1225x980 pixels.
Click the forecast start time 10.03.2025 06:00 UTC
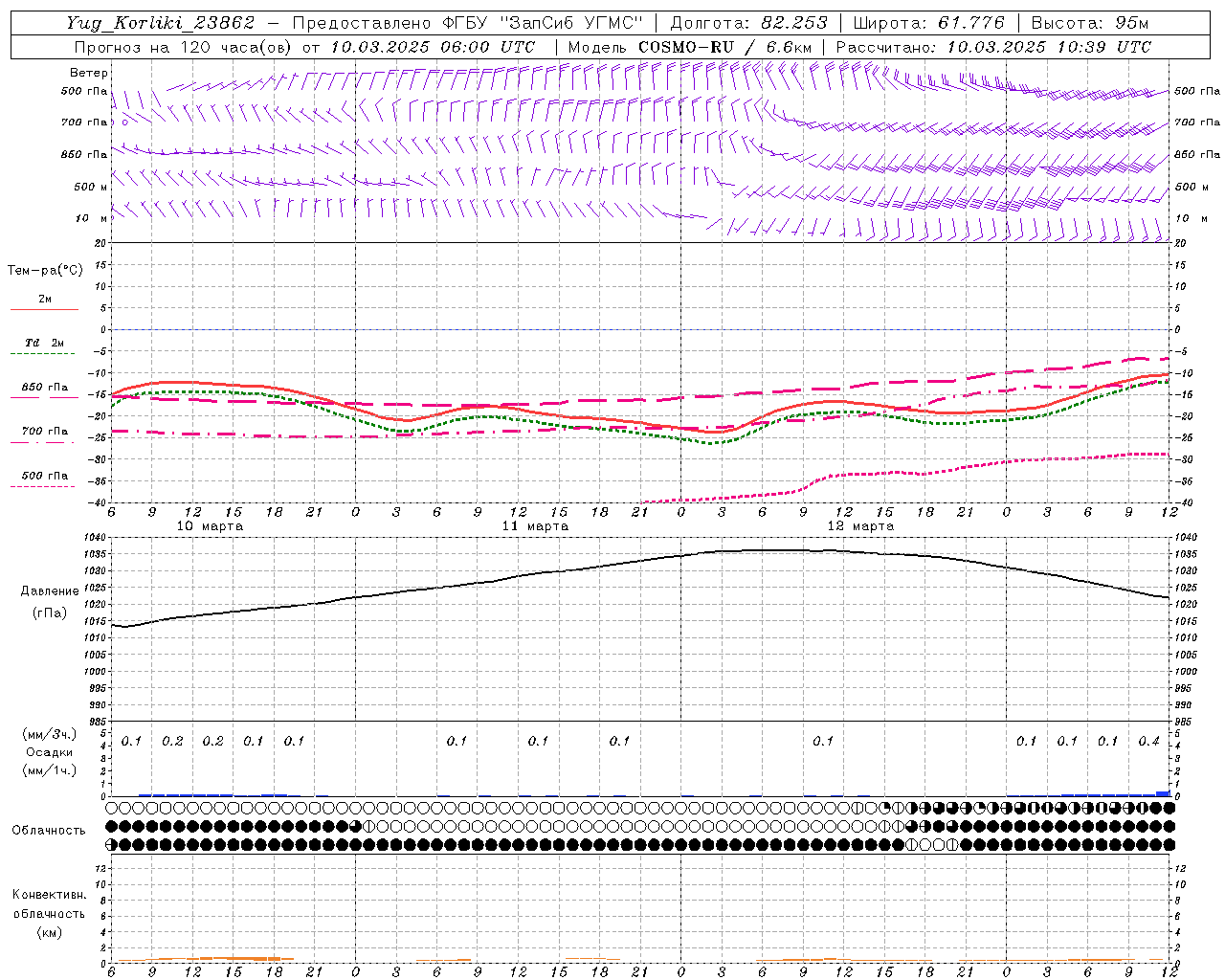[433, 47]
